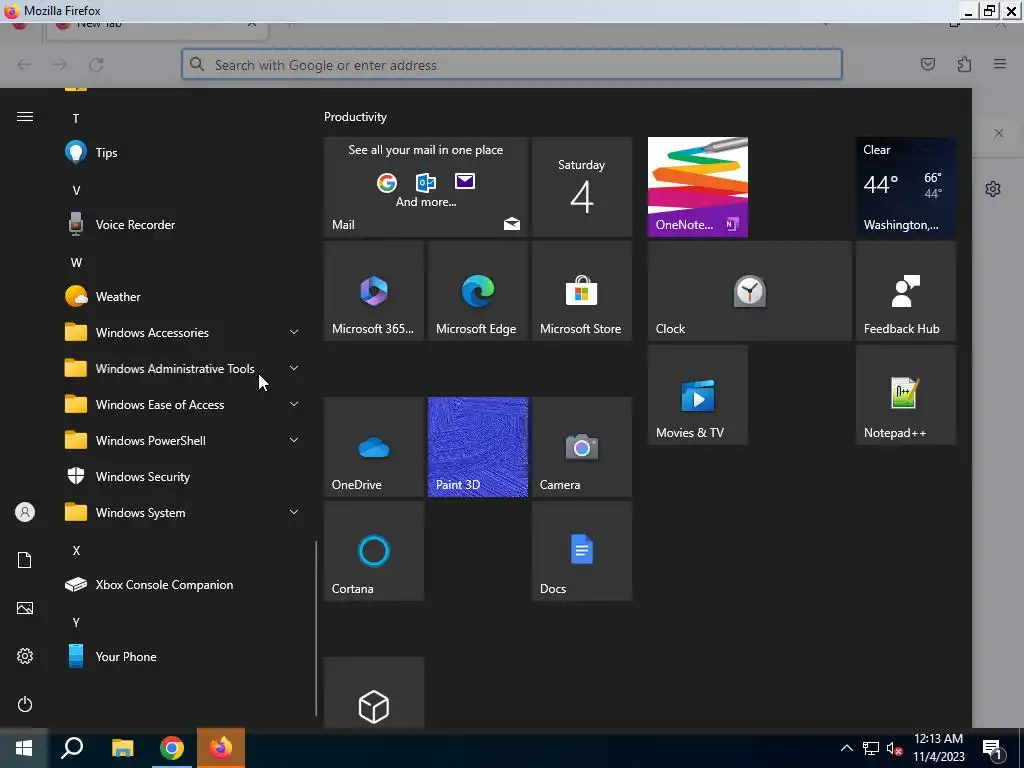
Task: Open the Camera tile
Action: coord(582,447)
